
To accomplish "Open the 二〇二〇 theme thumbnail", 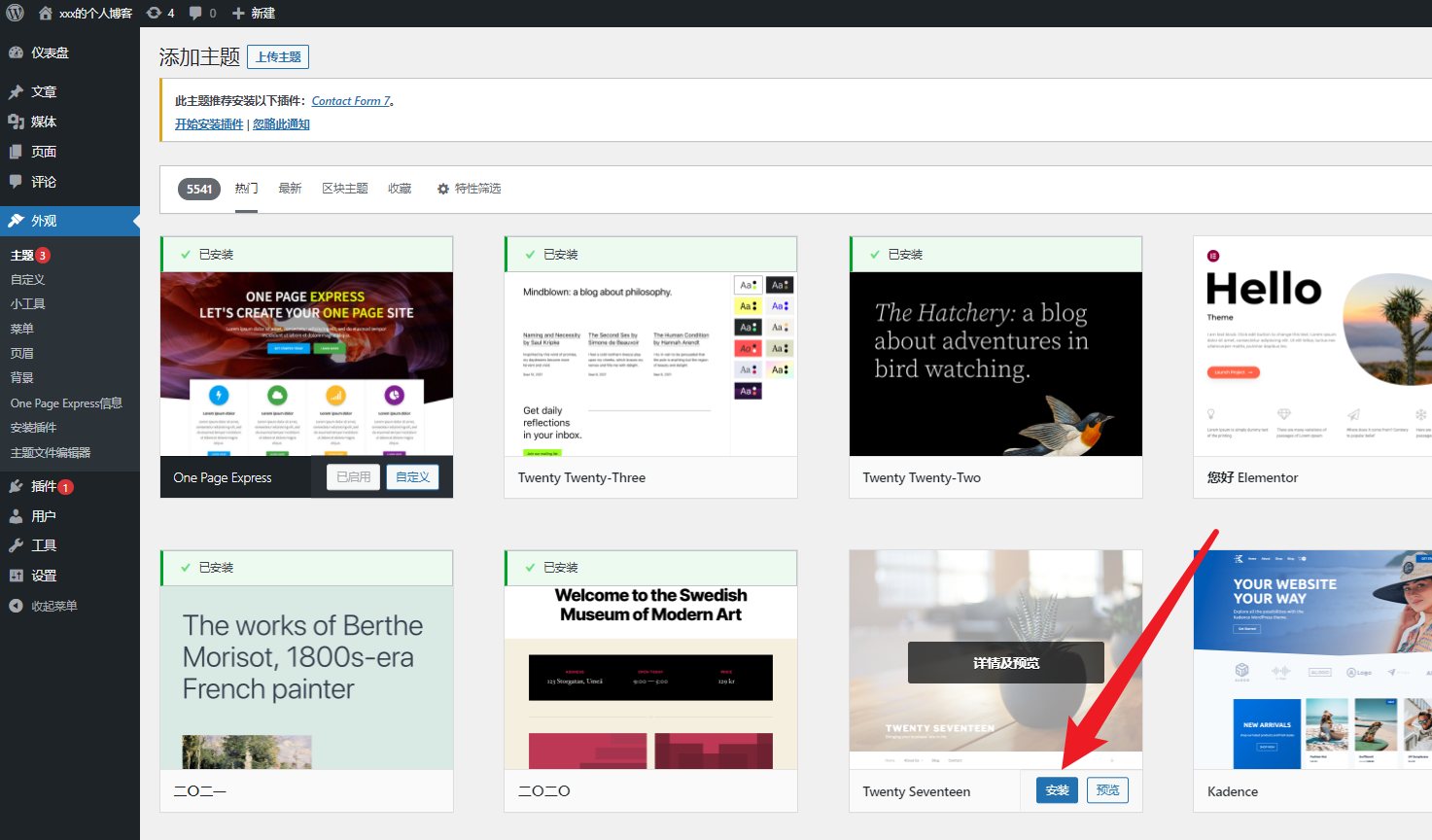I will [x=650, y=678].
